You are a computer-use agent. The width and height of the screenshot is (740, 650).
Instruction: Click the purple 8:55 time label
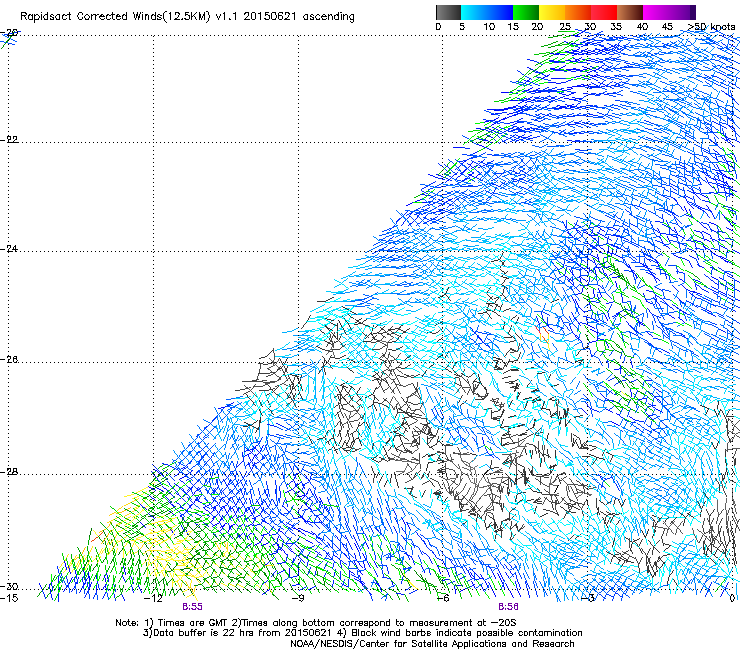click(x=192, y=607)
